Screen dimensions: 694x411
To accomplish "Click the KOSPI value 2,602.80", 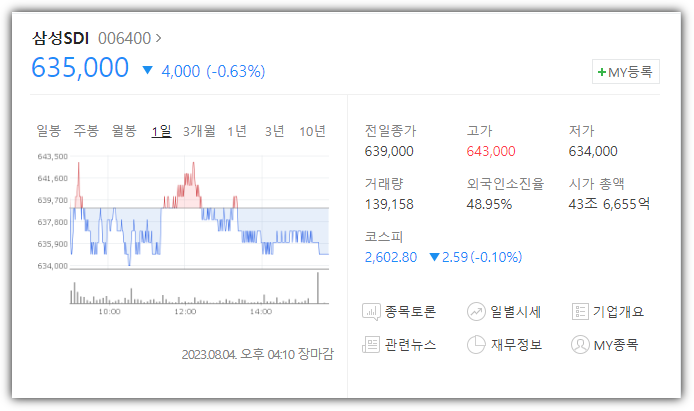I will coord(391,257).
